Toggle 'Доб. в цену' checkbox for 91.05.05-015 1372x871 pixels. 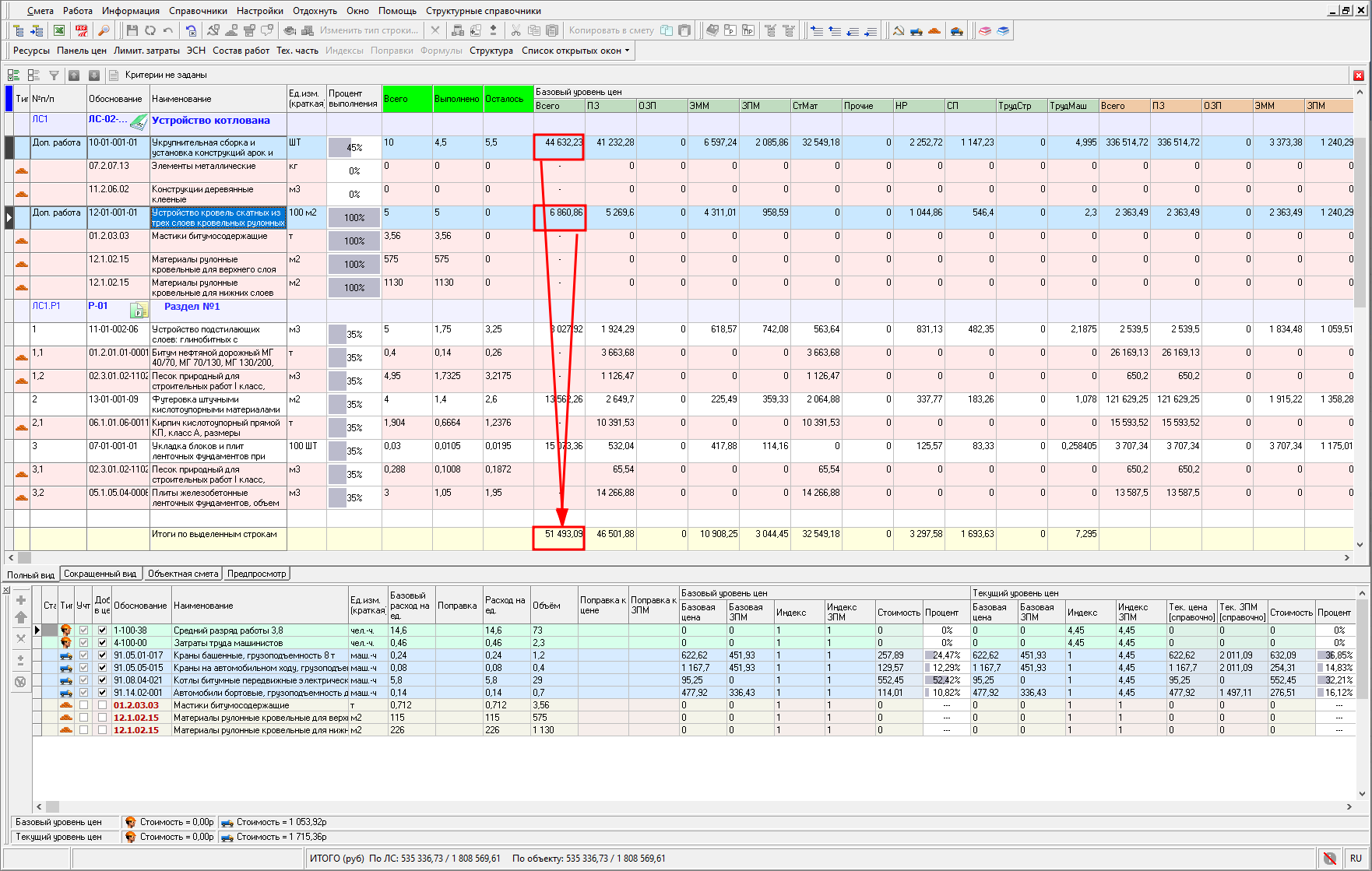pyautogui.click(x=102, y=668)
